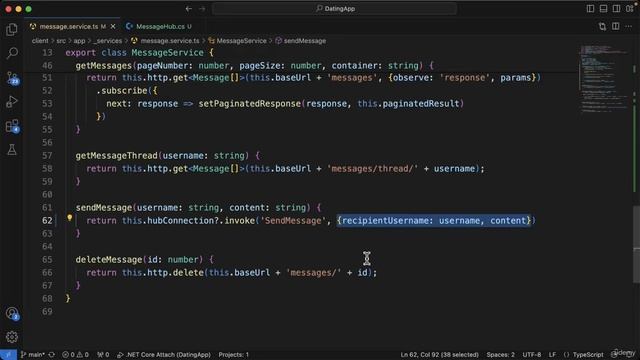The width and height of the screenshot is (640, 360).
Task: Open the Search view in activity bar
Action: click(12, 53)
